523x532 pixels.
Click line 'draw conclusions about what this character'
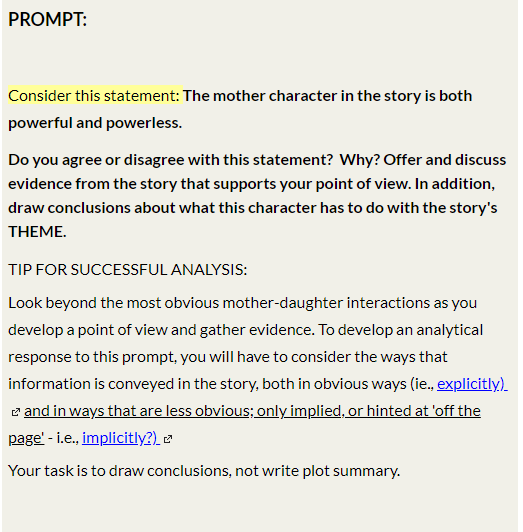point(253,208)
